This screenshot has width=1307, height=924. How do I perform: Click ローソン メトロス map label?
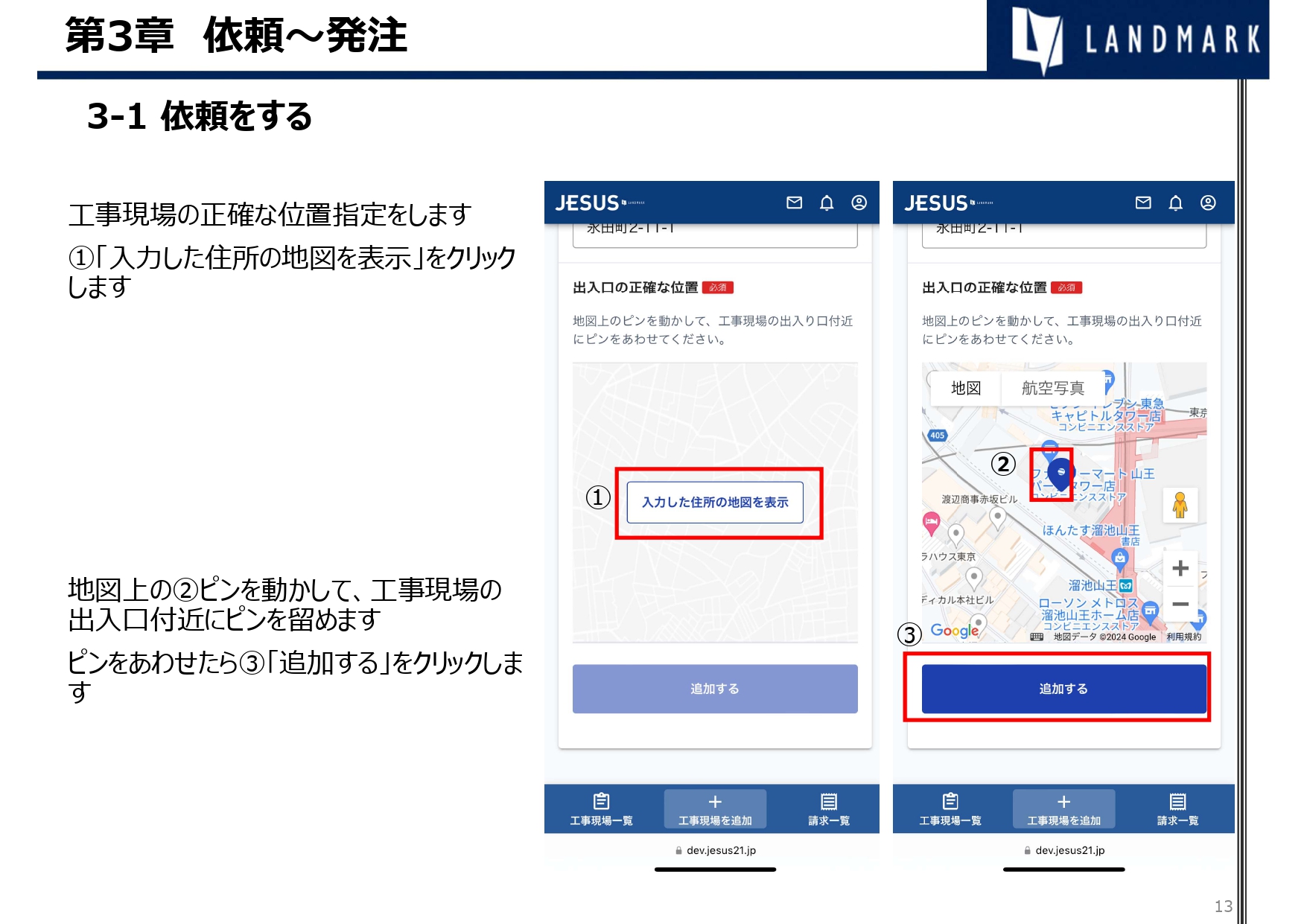click(x=1089, y=603)
